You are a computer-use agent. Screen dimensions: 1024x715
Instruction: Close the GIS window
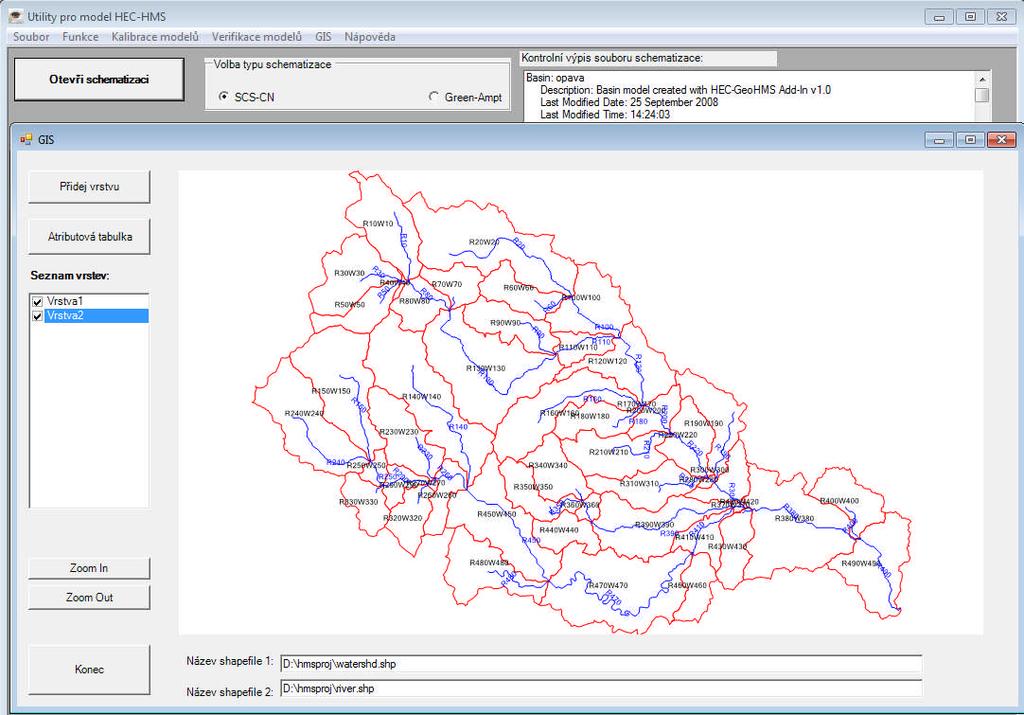coord(1001,140)
